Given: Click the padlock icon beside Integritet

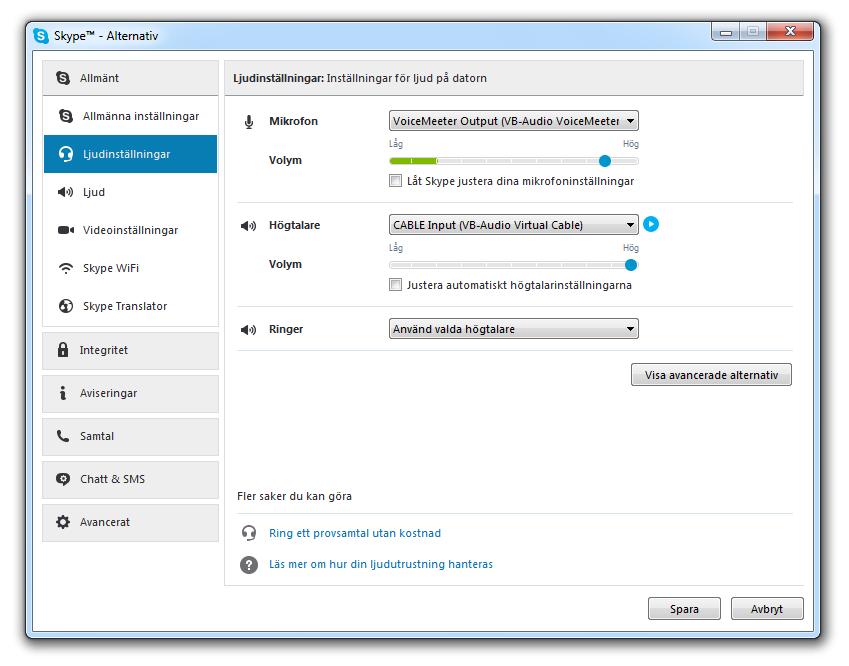Looking at the screenshot, I should (63, 350).
